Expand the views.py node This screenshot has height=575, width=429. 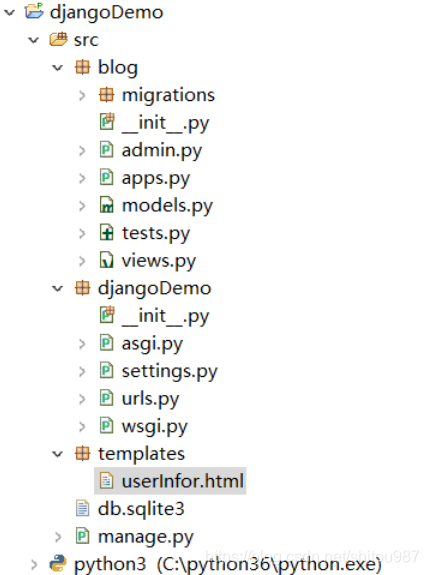tap(82, 261)
